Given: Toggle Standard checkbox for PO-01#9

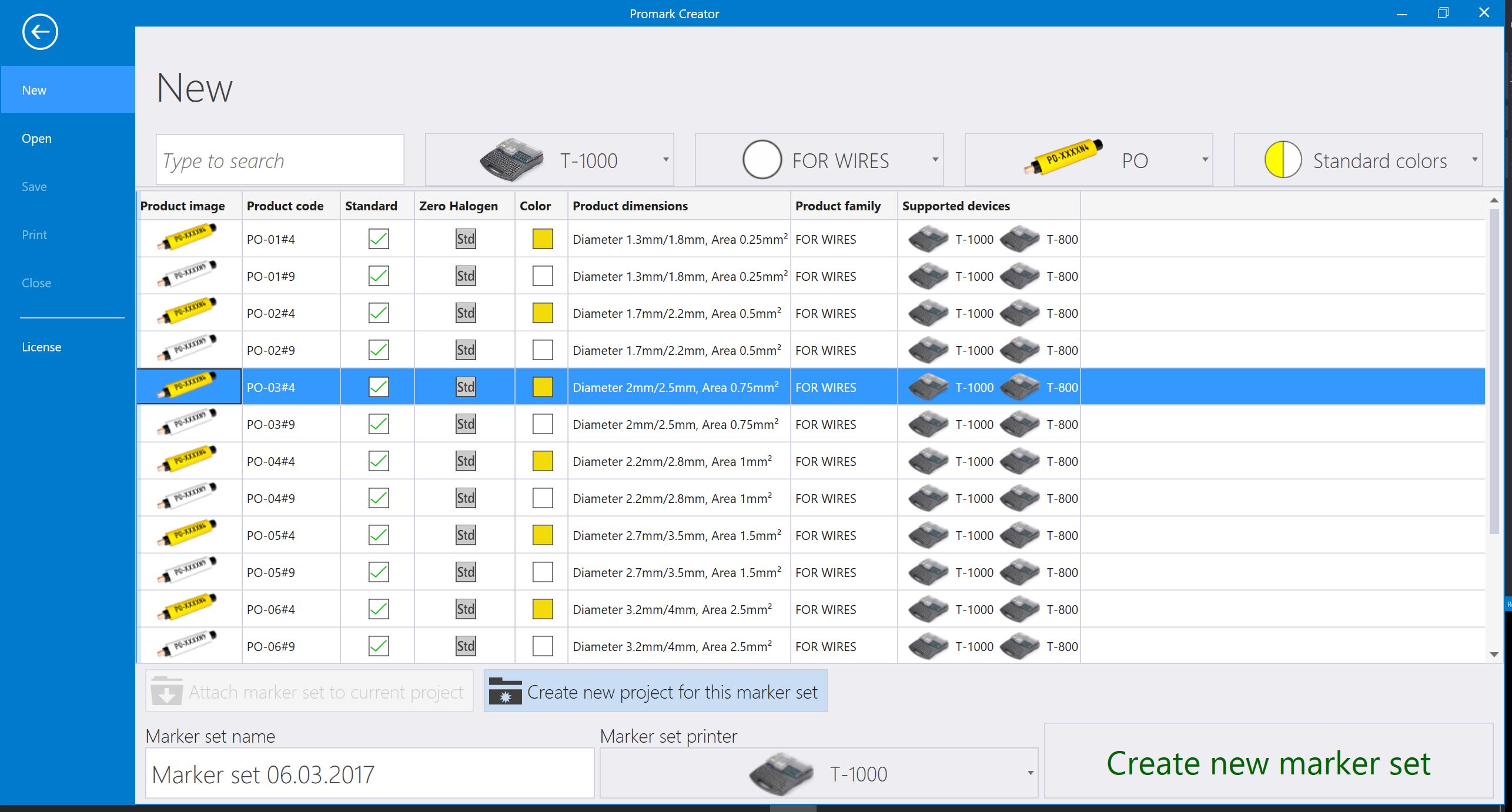Looking at the screenshot, I should (x=379, y=276).
